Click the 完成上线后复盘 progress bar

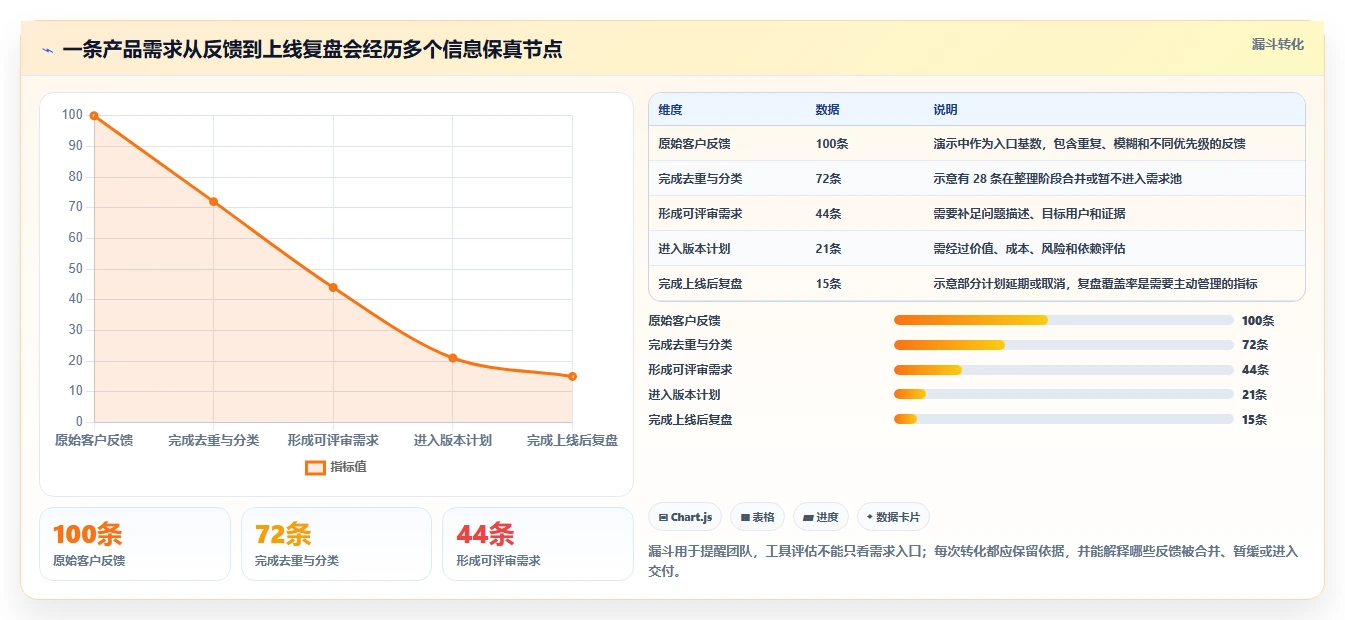click(1063, 420)
